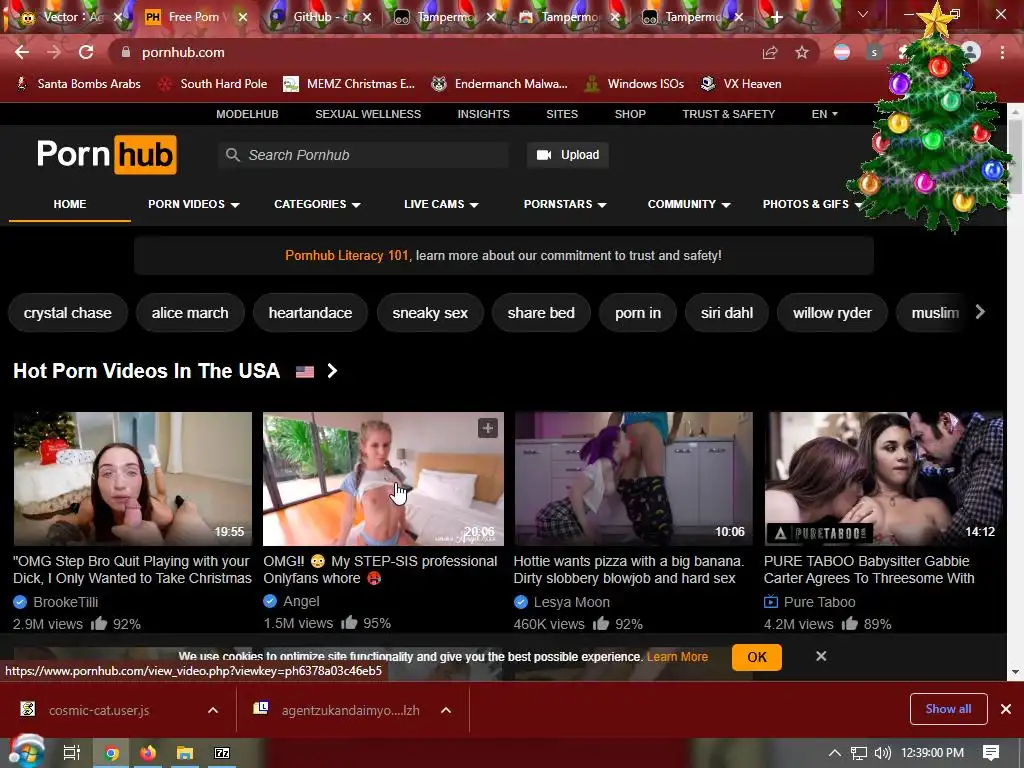
Task: Select the 'willow ryder' tag chip
Action: pos(832,313)
